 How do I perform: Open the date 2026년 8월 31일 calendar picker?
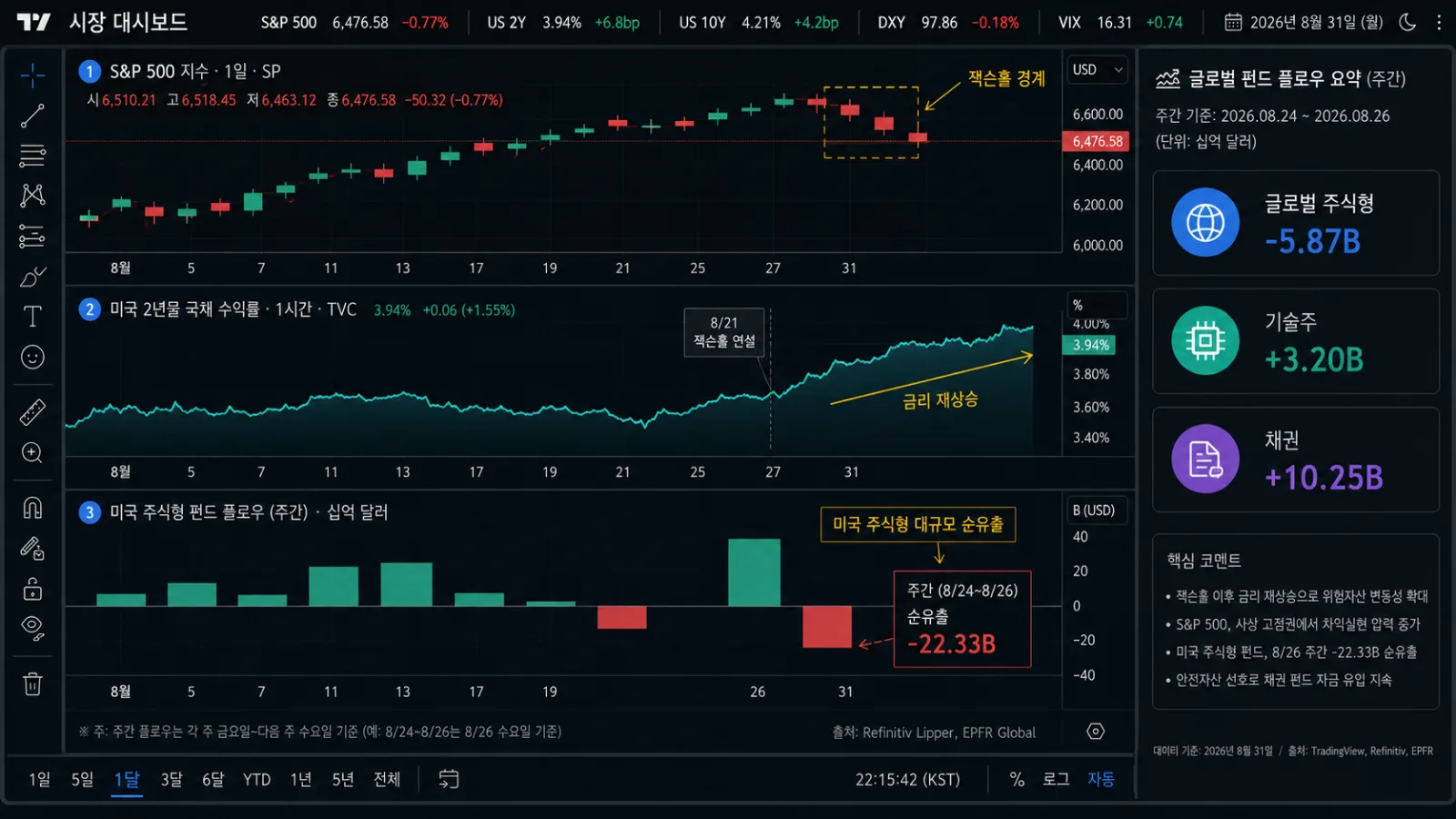tap(1303, 22)
